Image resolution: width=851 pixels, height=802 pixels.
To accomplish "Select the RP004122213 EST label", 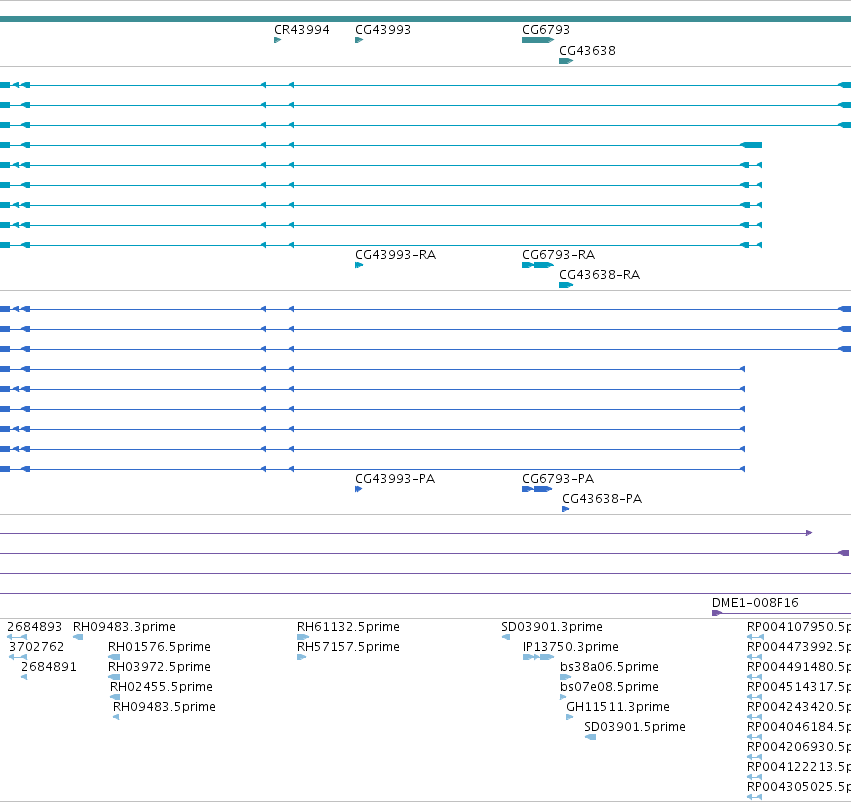I will point(798,768).
